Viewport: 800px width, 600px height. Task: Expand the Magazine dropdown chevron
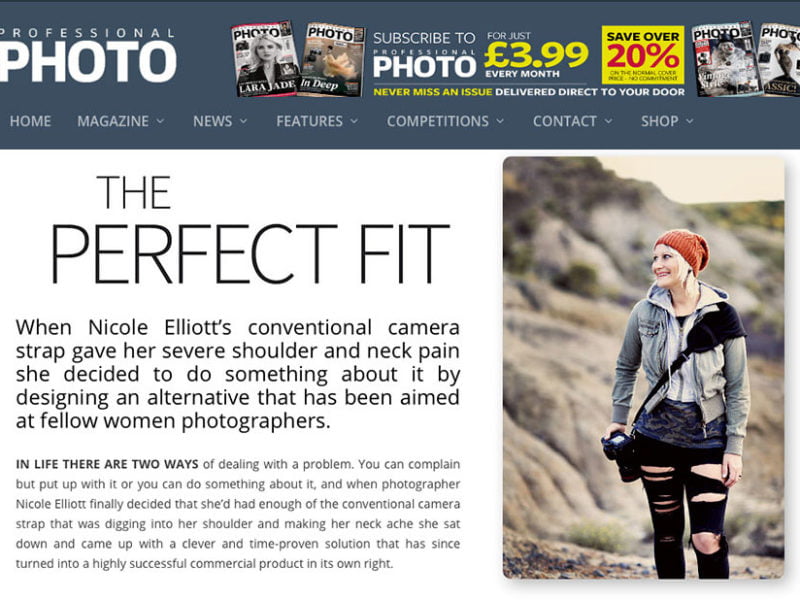pyautogui.click(x=160, y=121)
